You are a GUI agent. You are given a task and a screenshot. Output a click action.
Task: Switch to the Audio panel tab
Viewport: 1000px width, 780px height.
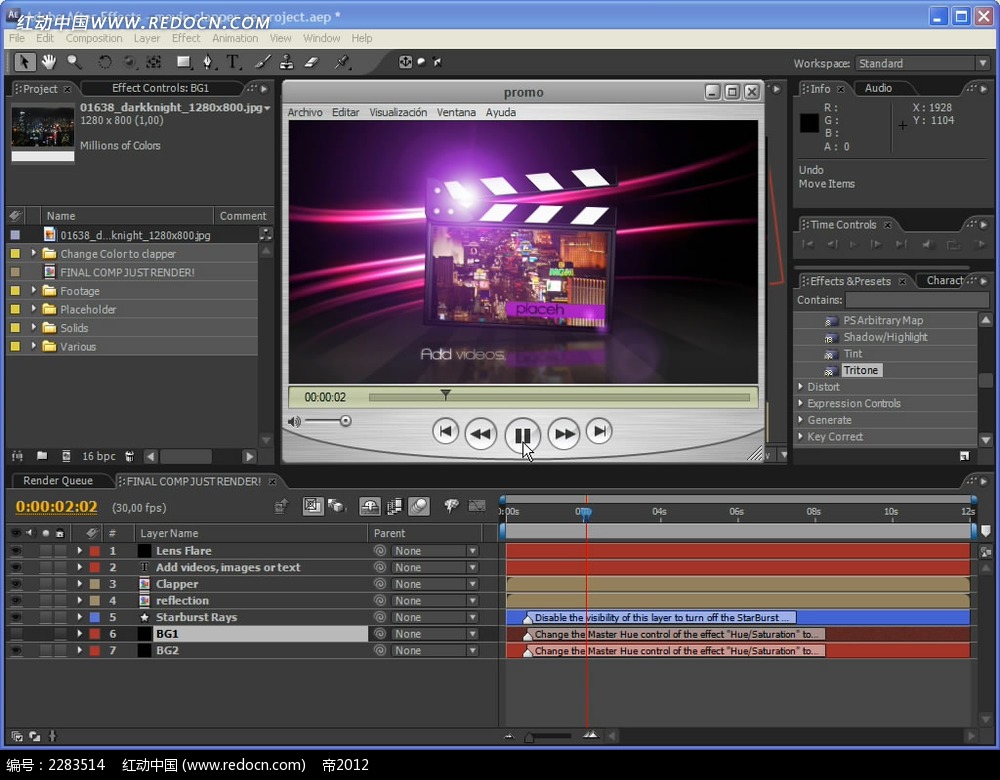878,88
